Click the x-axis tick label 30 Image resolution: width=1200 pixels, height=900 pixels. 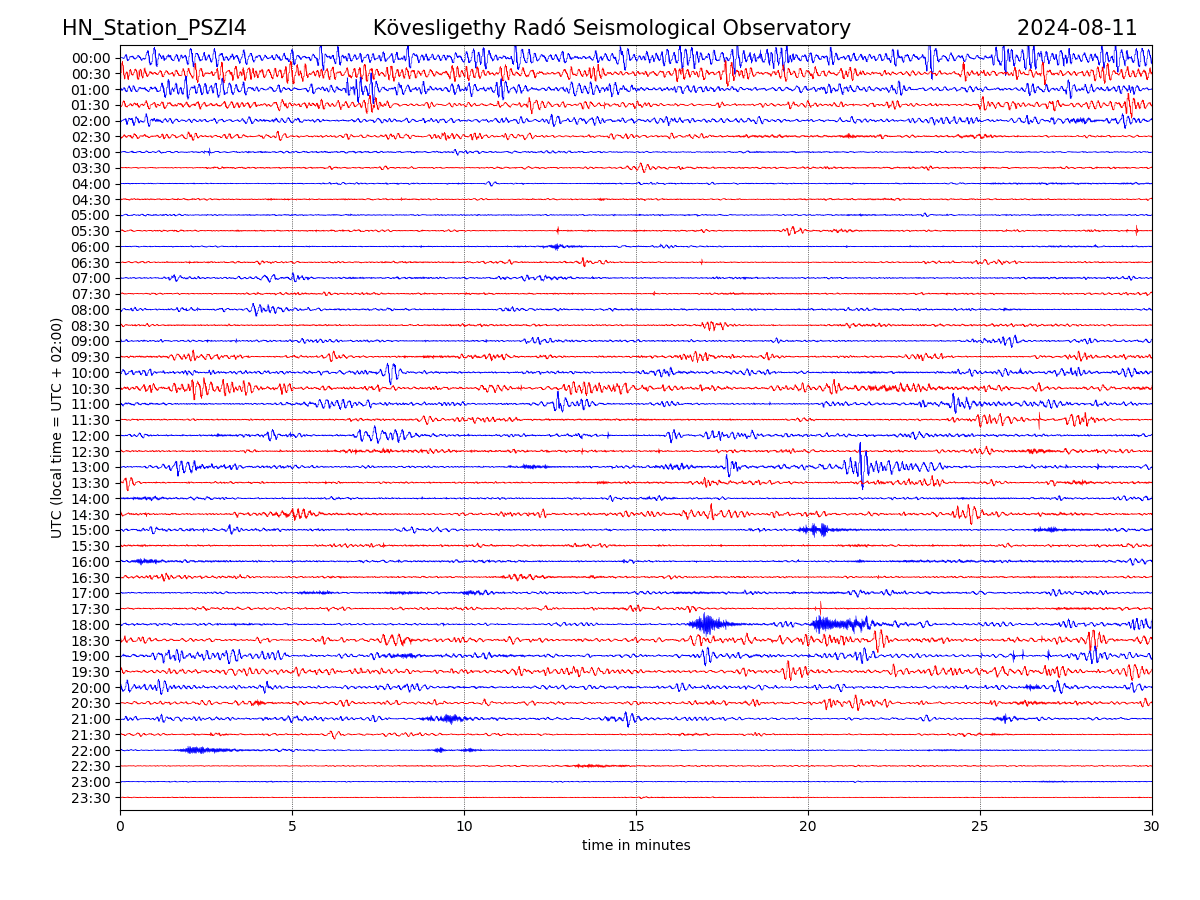point(1152,826)
